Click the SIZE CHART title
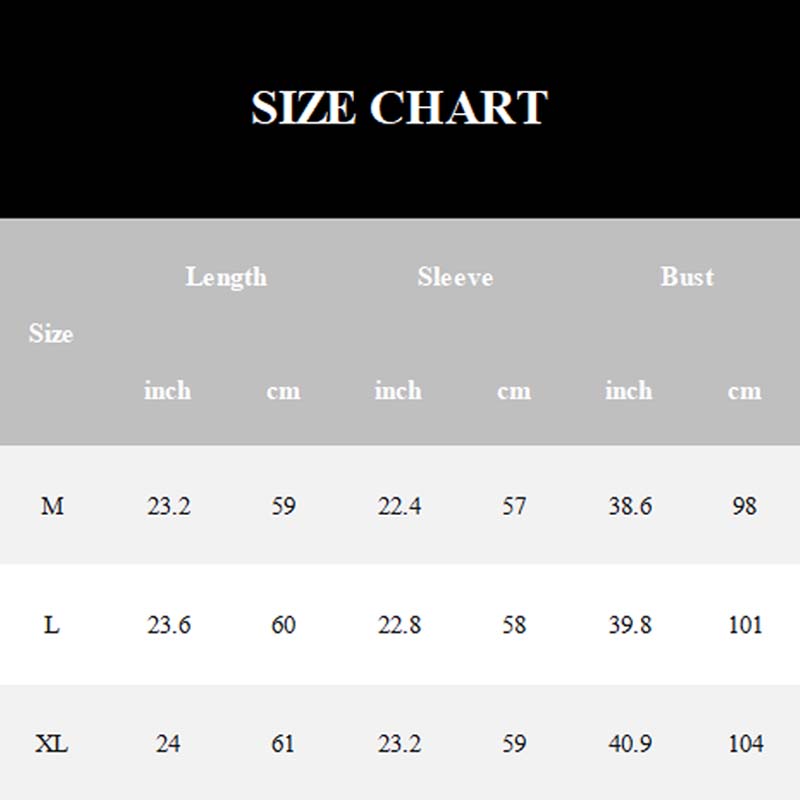Screen dimensions: 800x800 399,107
